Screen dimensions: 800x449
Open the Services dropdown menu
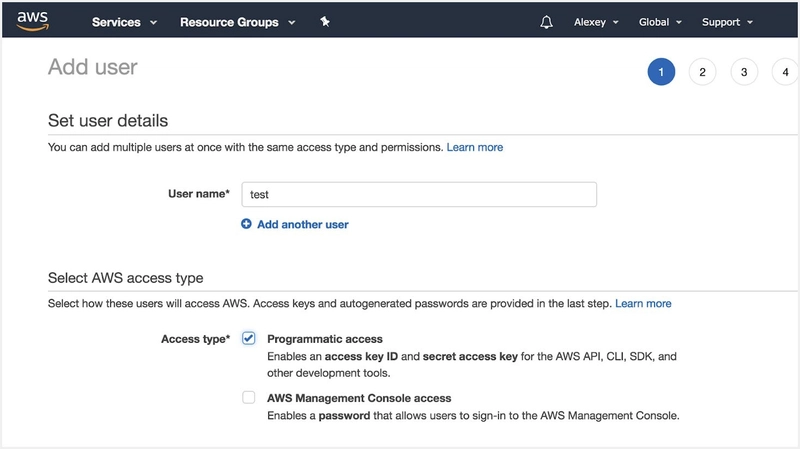123,22
